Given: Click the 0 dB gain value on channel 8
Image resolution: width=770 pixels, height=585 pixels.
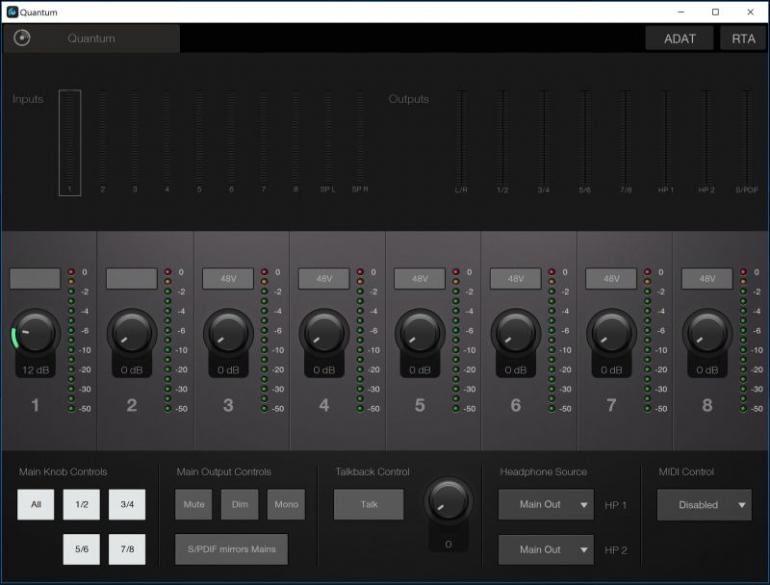Looking at the screenshot, I should pos(707,370).
